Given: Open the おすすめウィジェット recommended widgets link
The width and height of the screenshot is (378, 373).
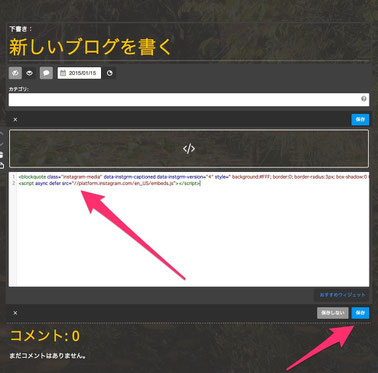Looking at the screenshot, I should point(342,295).
